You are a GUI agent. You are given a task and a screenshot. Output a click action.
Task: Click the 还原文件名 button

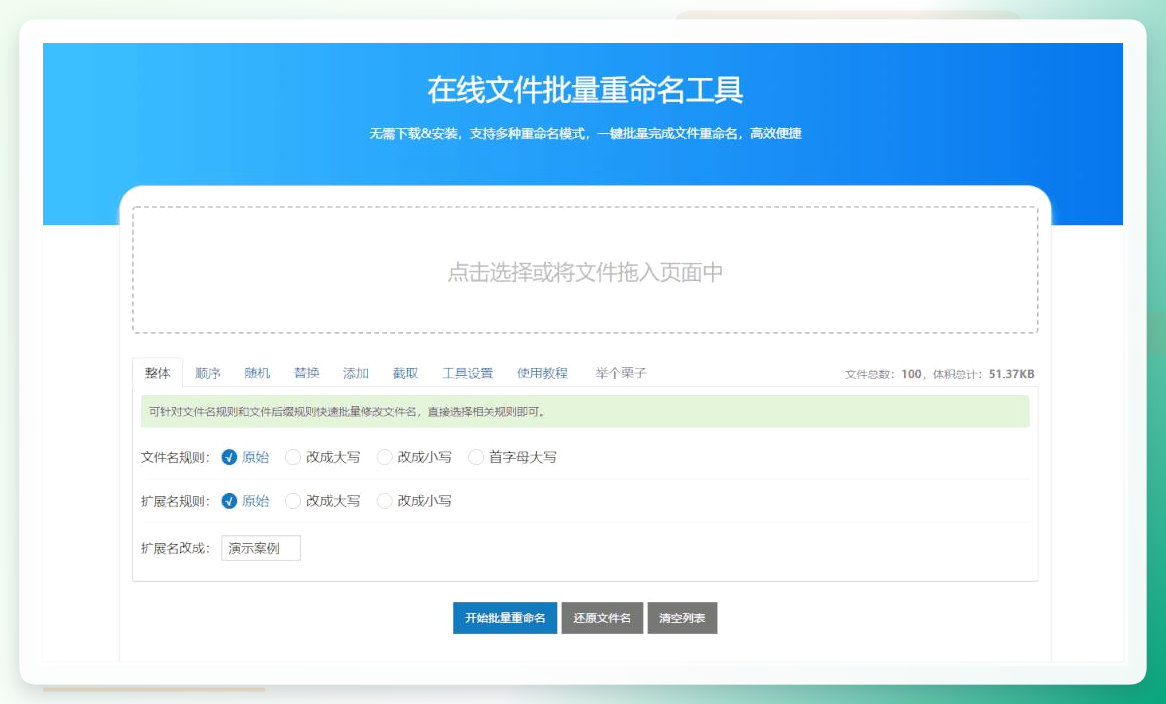602,618
